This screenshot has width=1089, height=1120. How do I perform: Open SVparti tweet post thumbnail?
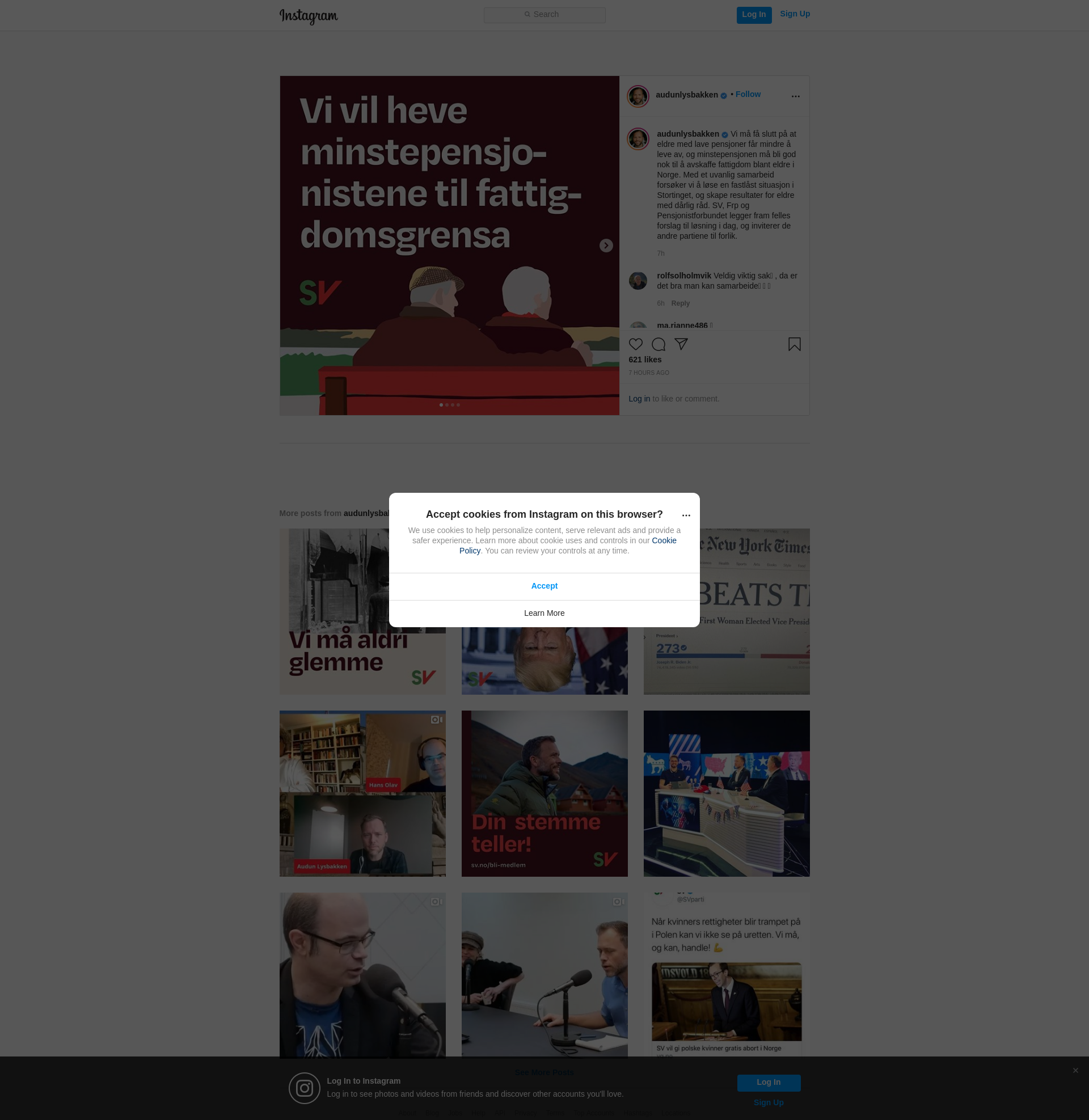pos(727,975)
